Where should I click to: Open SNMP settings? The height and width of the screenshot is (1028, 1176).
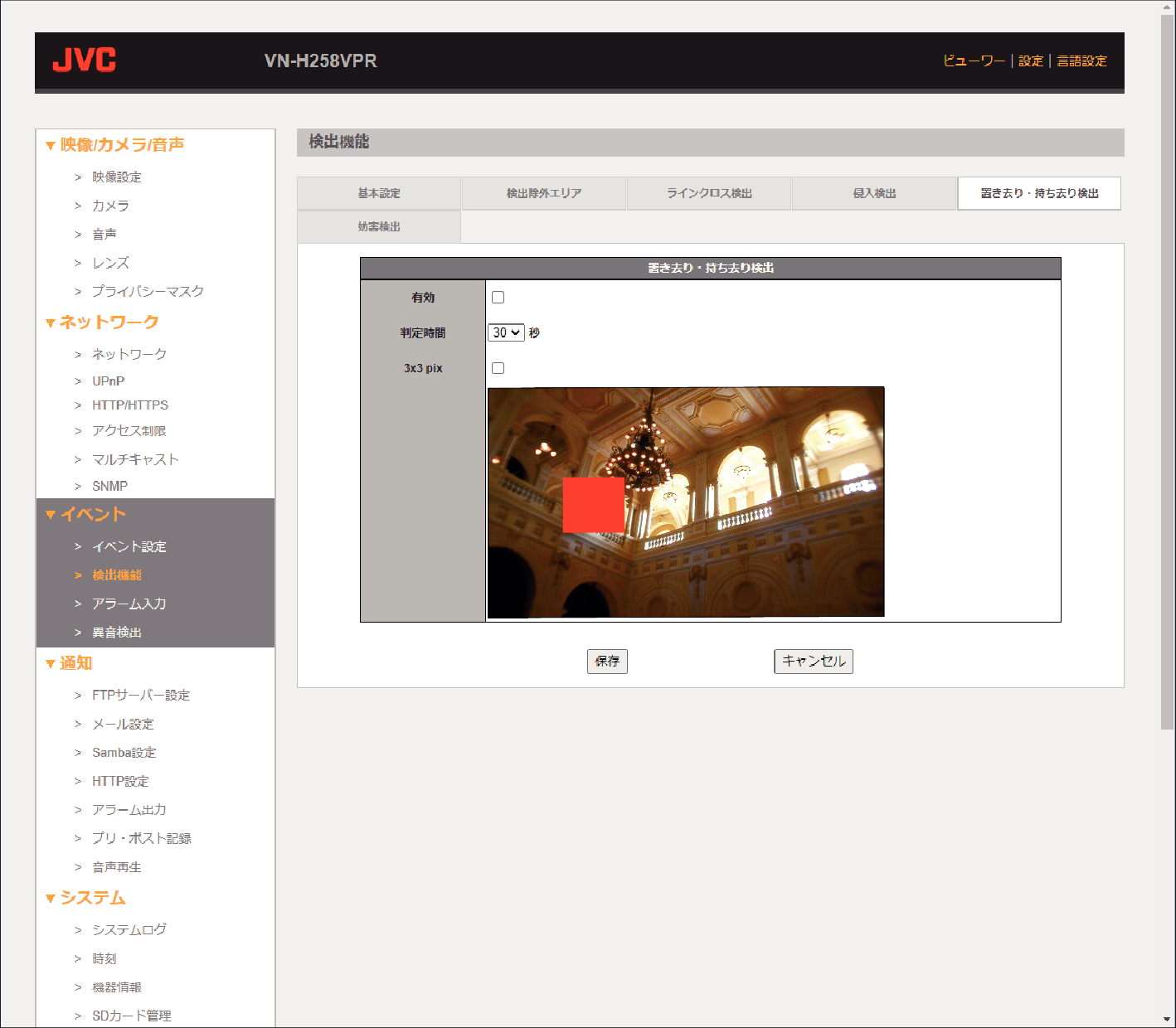pyautogui.click(x=110, y=486)
